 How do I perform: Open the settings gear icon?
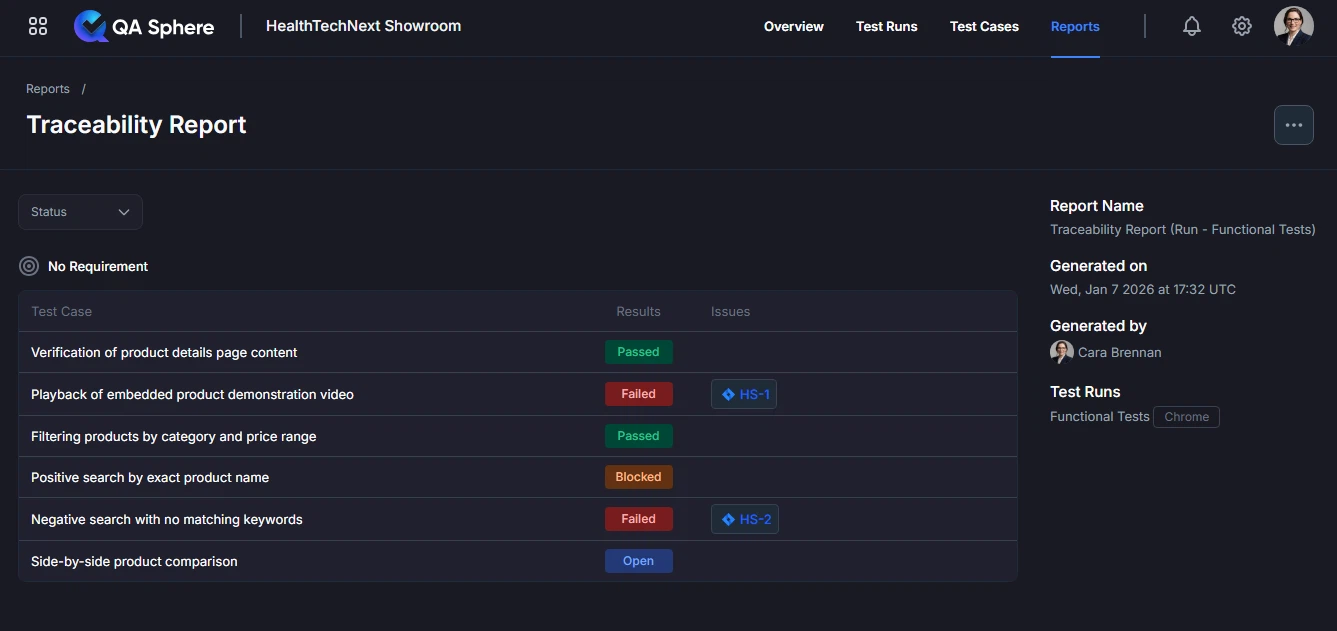pos(1241,27)
